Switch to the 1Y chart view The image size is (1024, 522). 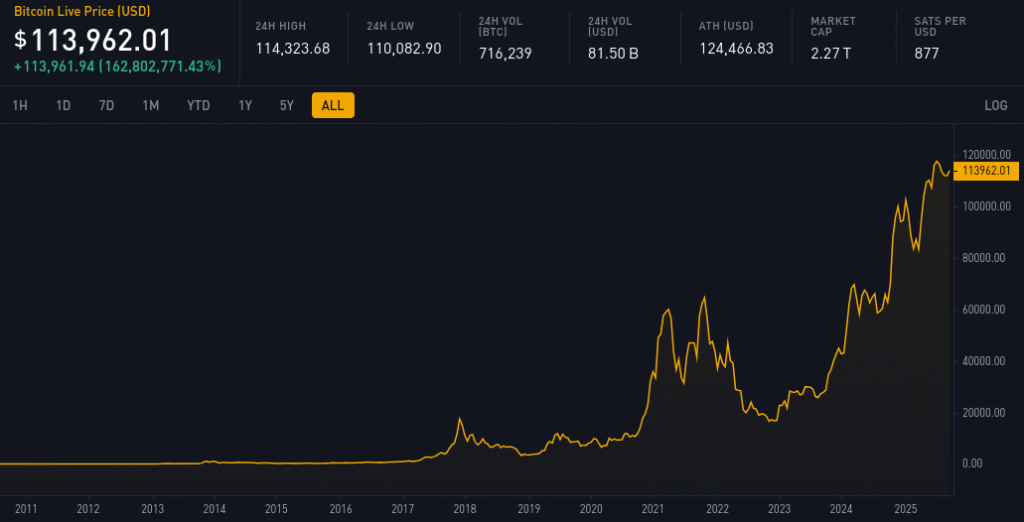coord(245,105)
